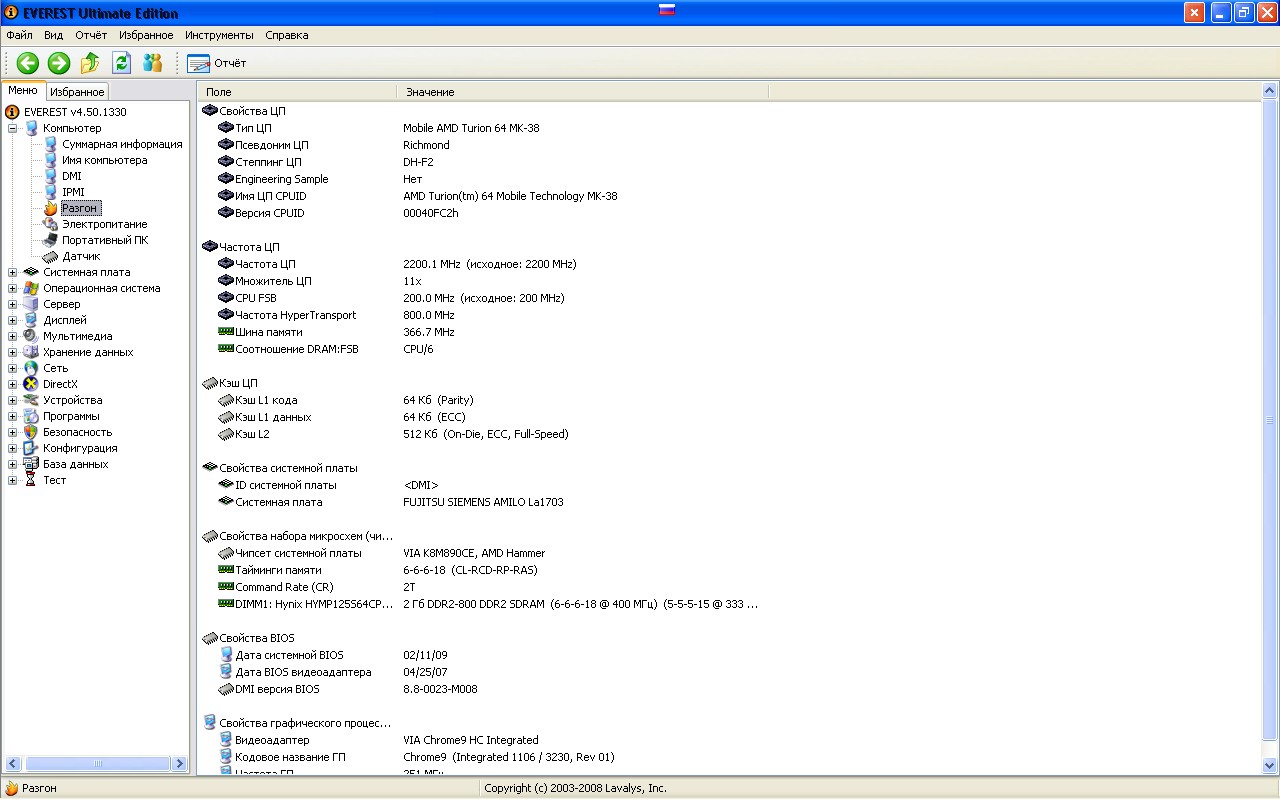Expand the Дисплей tree node
The width and height of the screenshot is (1280, 800).
[13, 320]
